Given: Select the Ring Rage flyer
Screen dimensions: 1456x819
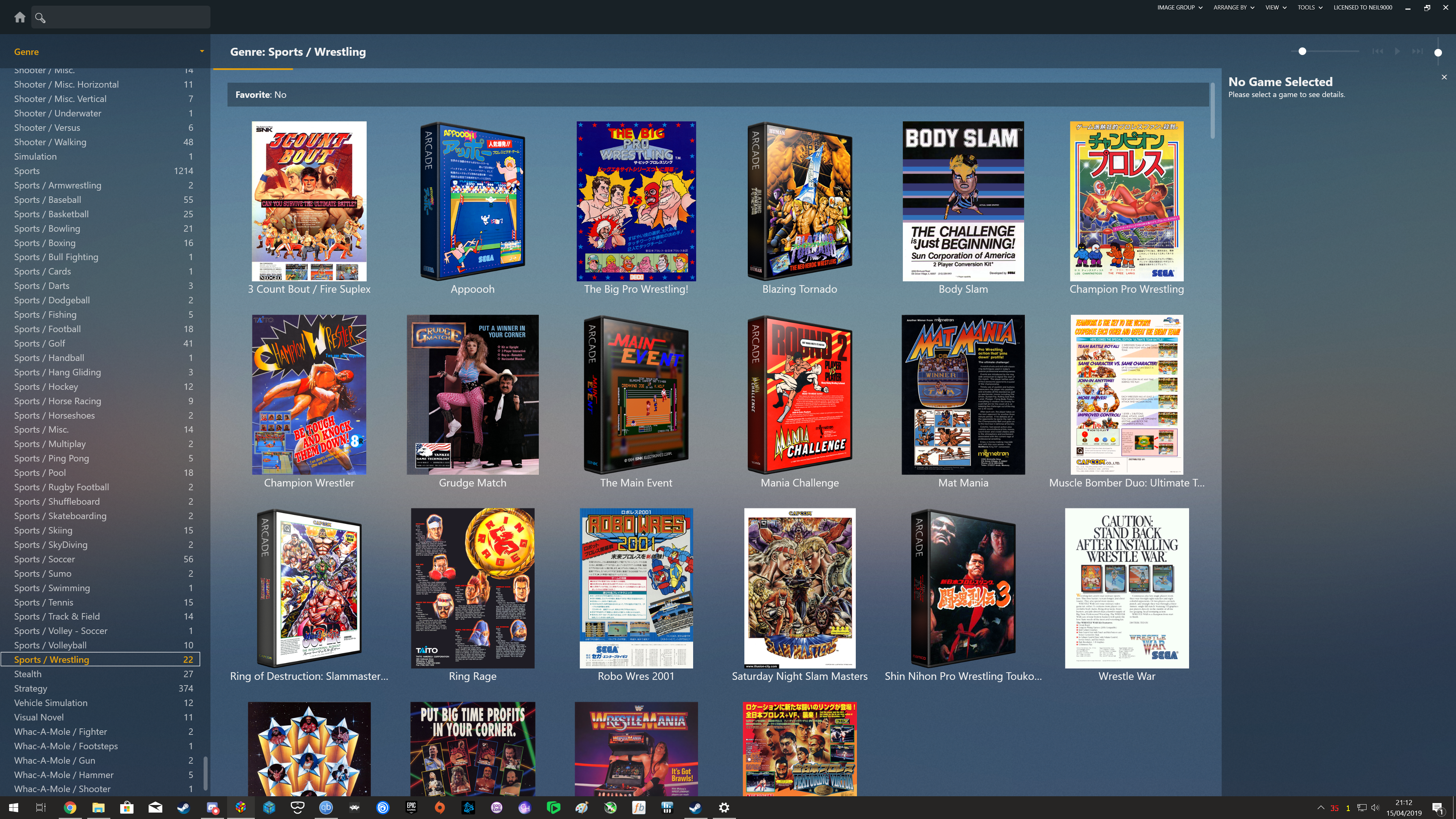Looking at the screenshot, I should [x=472, y=588].
